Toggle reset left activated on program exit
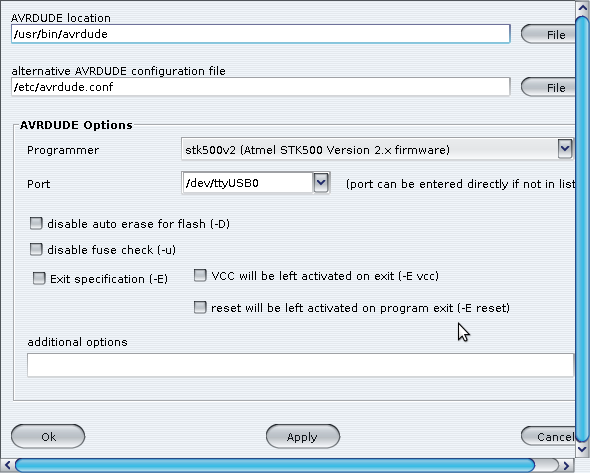The width and height of the screenshot is (590, 473). click(x=200, y=307)
